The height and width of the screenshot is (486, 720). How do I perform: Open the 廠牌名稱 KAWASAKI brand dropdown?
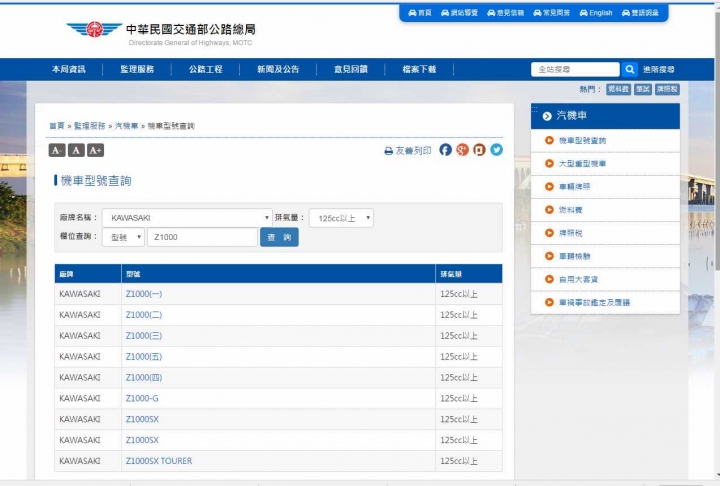(187, 218)
